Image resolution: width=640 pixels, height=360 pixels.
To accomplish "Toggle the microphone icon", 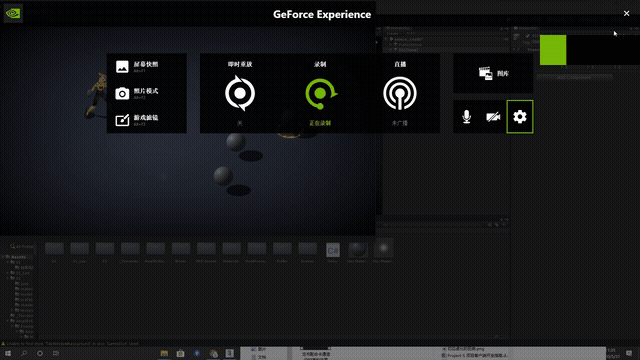I will [x=467, y=117].
